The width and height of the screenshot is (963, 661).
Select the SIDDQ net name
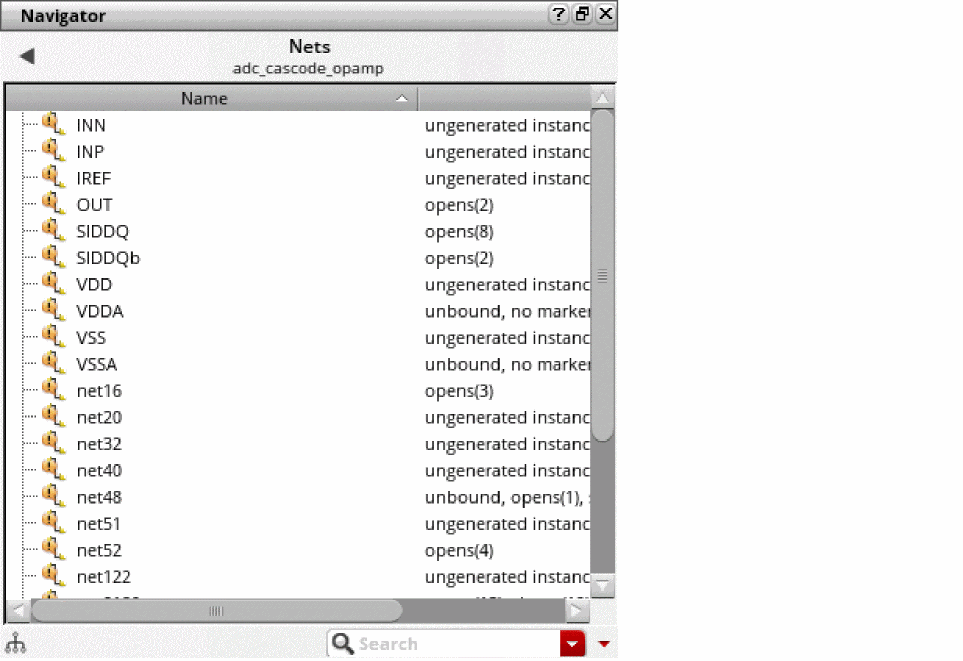(x=103, y=232)
